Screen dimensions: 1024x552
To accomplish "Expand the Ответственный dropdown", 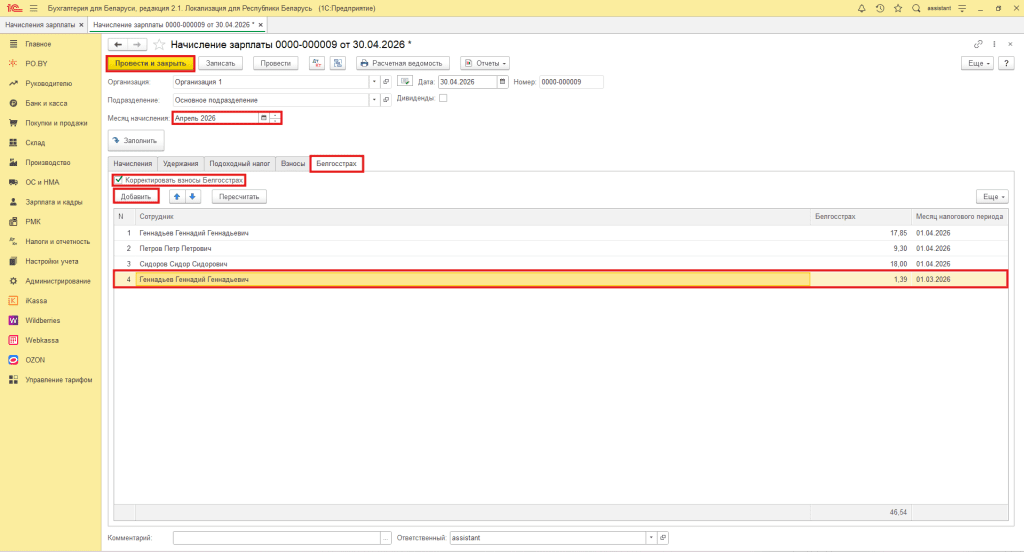I will coord(651,538).
